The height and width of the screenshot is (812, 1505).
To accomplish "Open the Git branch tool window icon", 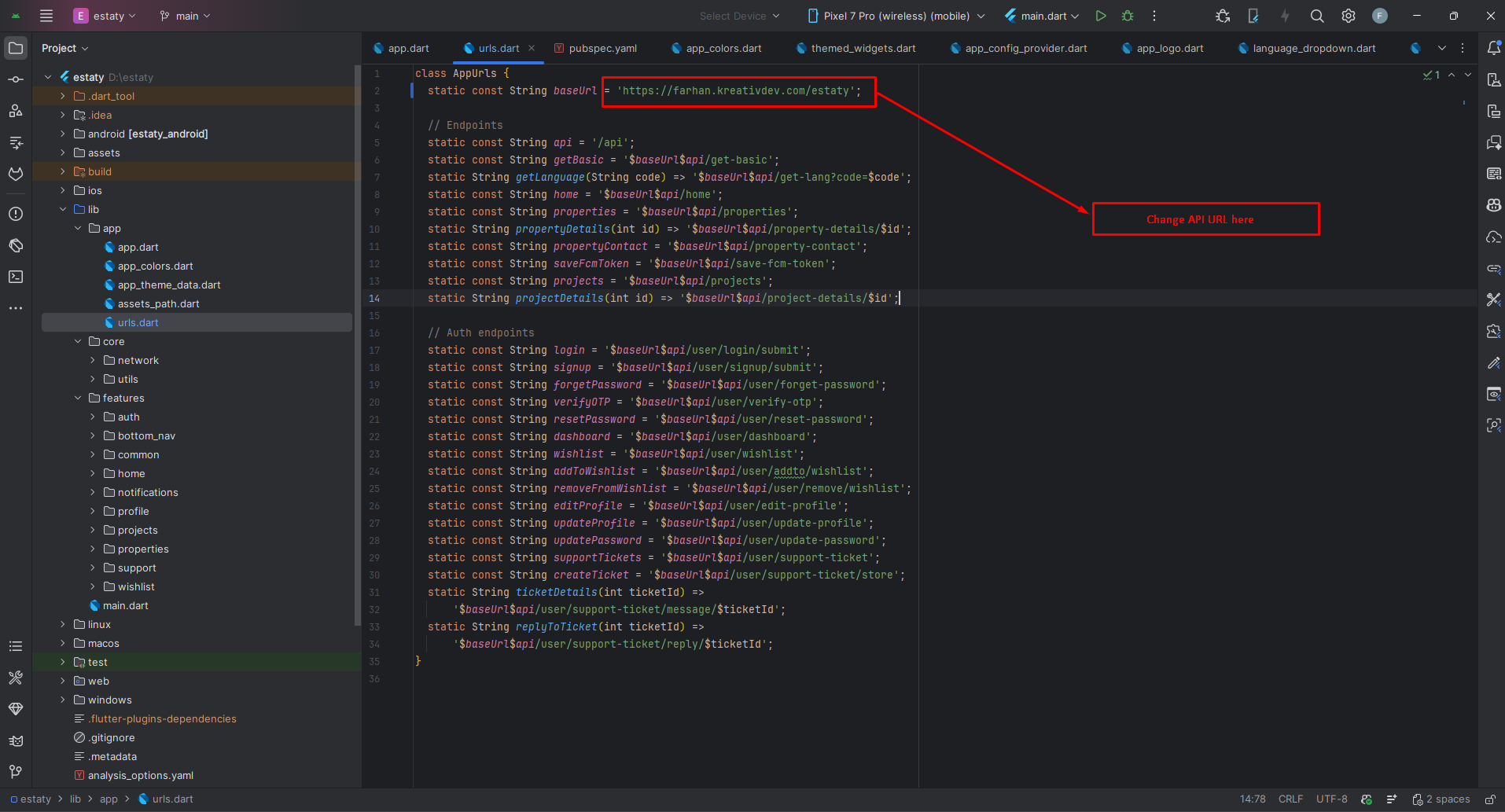I will [16, 772].
